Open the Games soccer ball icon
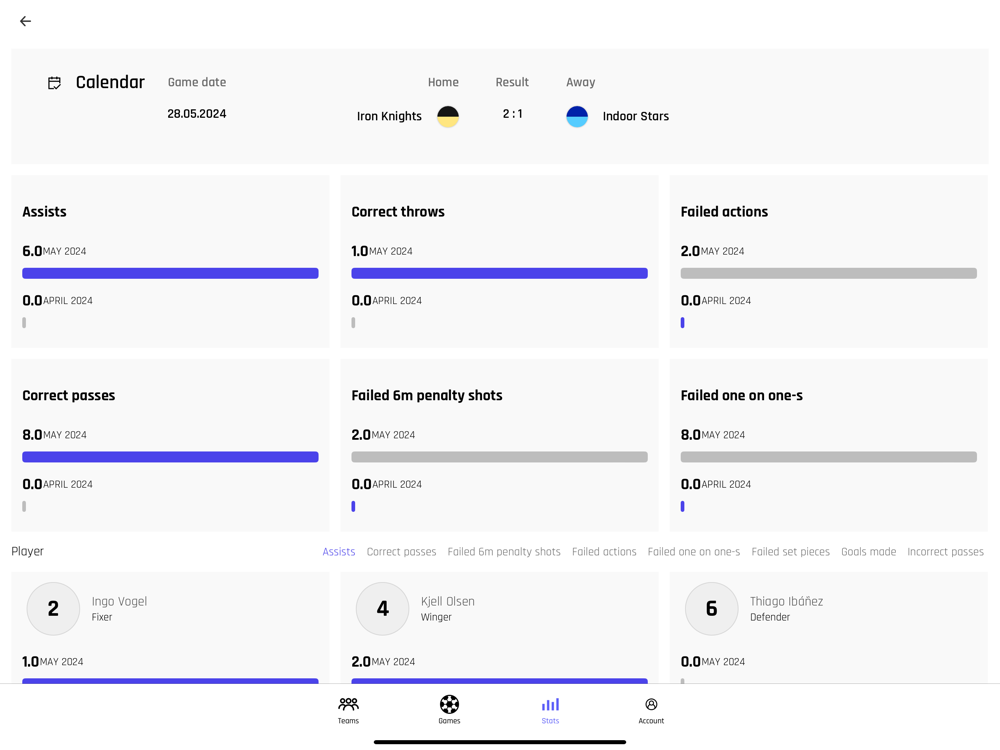1000x750 pixels. (x=449, y=704)
